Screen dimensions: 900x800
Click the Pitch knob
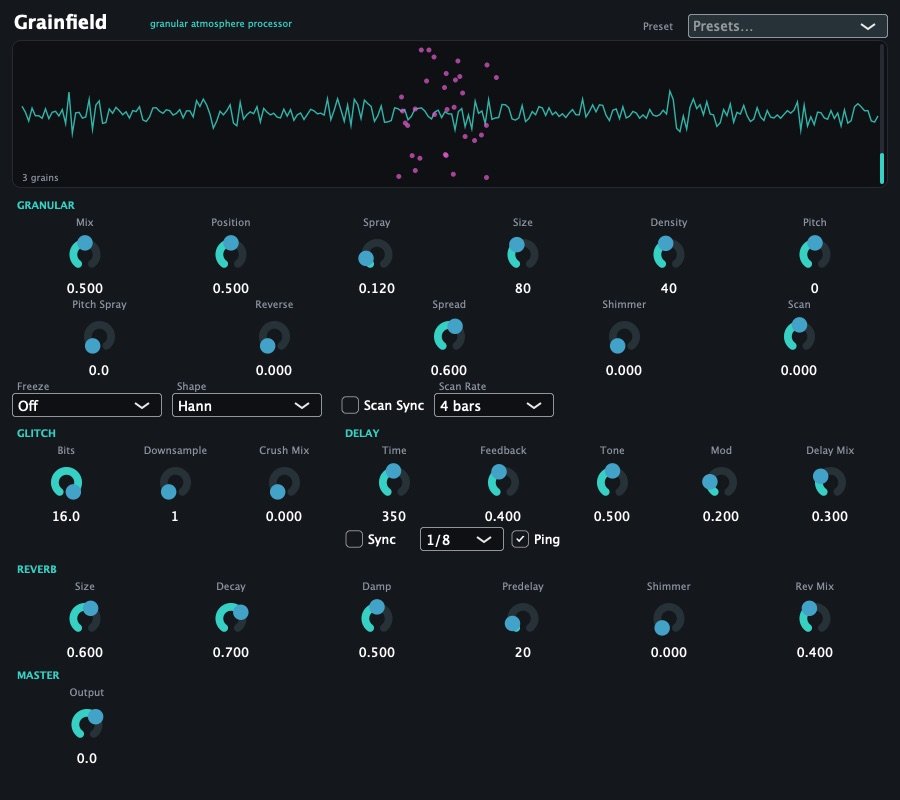(814, 253)
